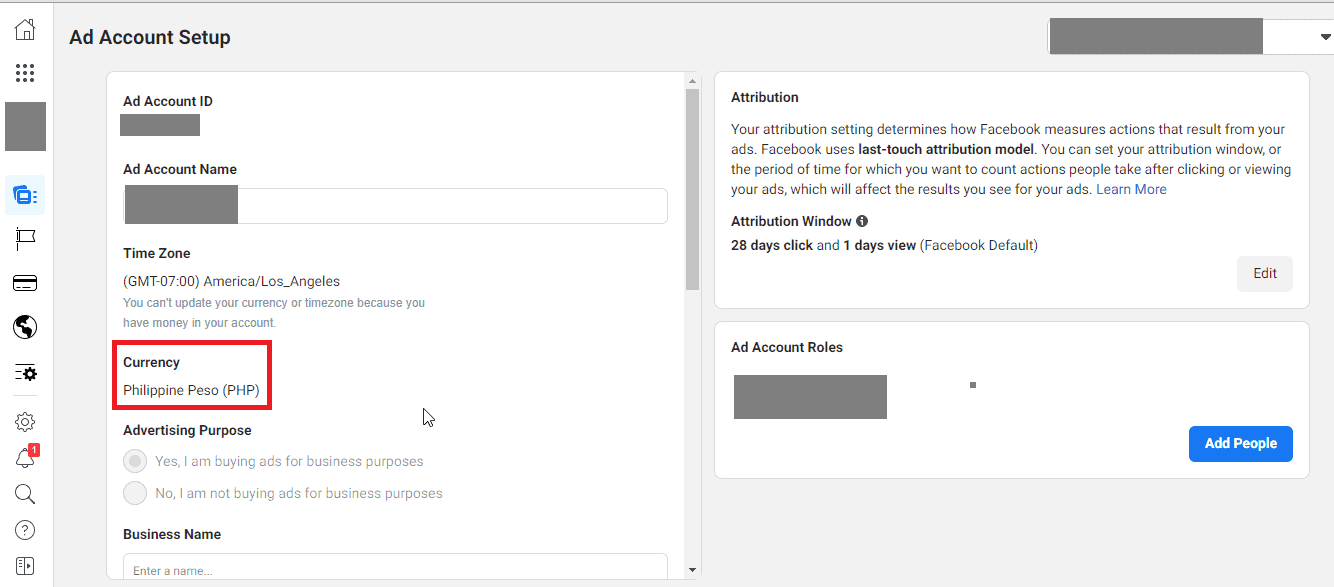The image size is (1334, 587).
Task: Open the settings gear icon
Action: [x=24, y=421]
